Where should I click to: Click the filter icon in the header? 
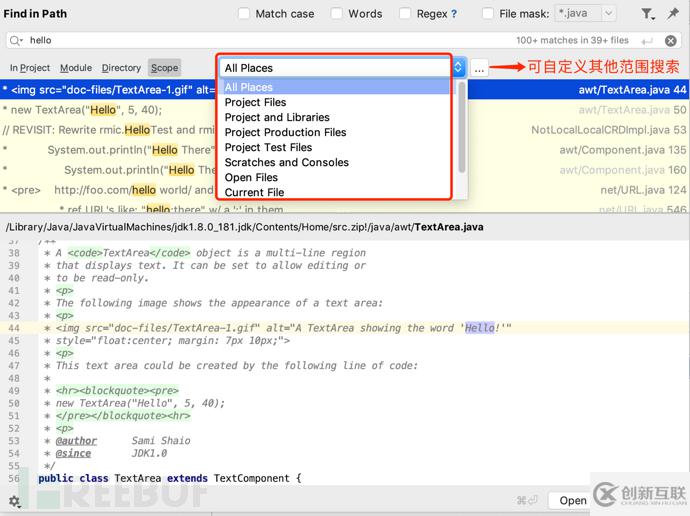point(648,14)
